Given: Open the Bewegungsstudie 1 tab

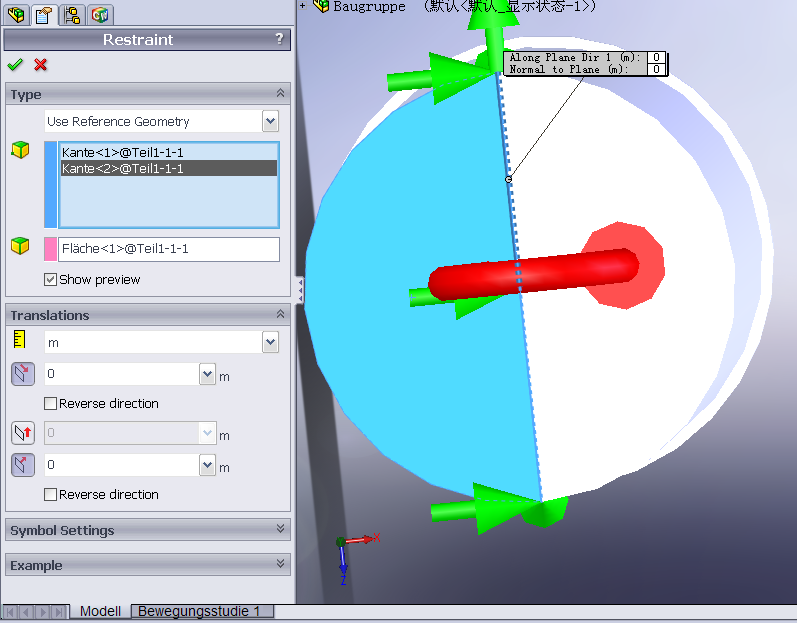Looking at the screenshot, I should pos(202,611).
